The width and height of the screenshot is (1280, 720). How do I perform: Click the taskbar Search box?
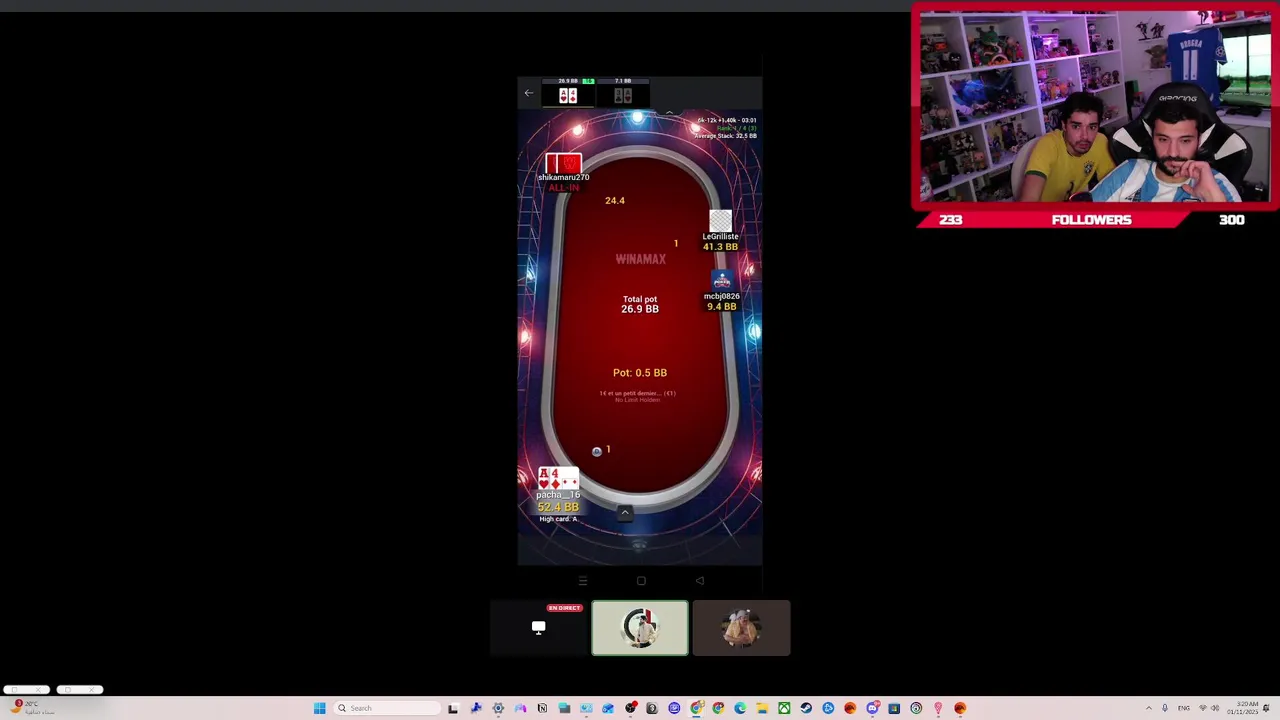[x=387, y=708]
